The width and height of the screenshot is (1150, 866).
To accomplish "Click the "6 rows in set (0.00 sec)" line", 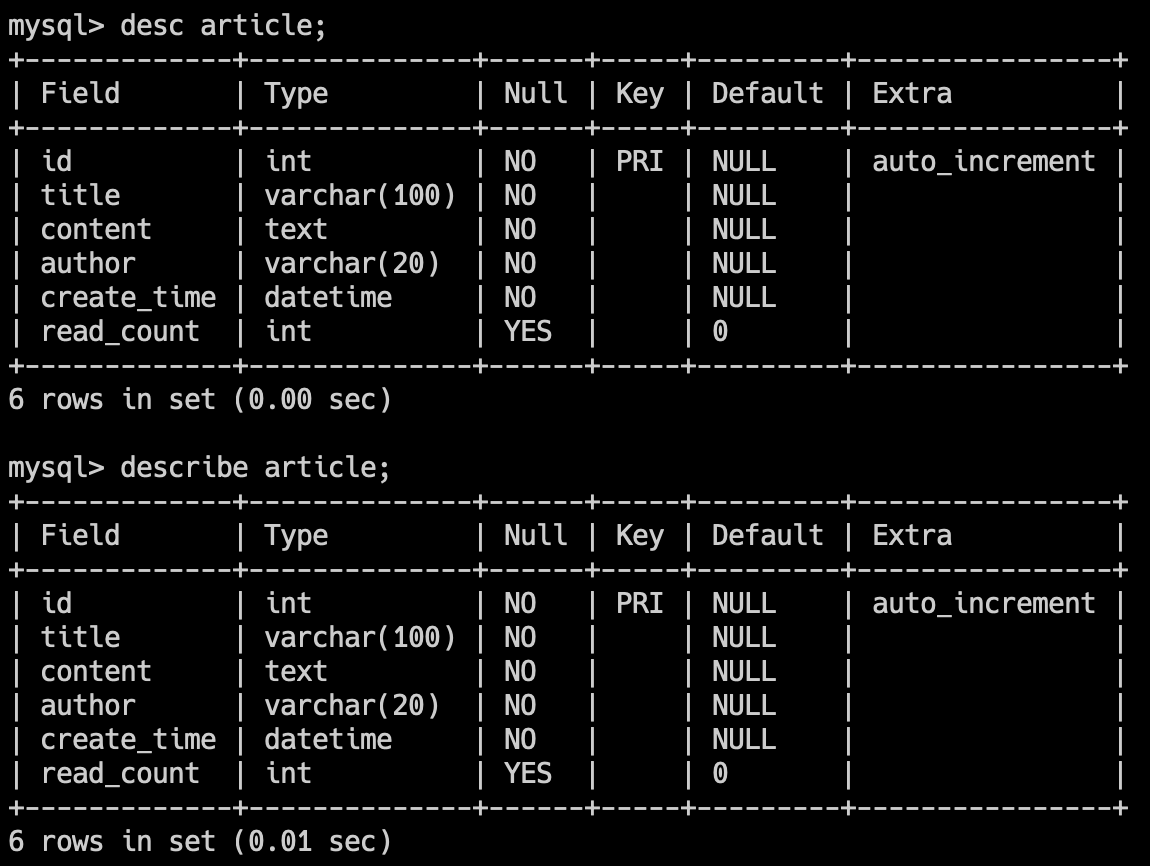I will point(199,400).
